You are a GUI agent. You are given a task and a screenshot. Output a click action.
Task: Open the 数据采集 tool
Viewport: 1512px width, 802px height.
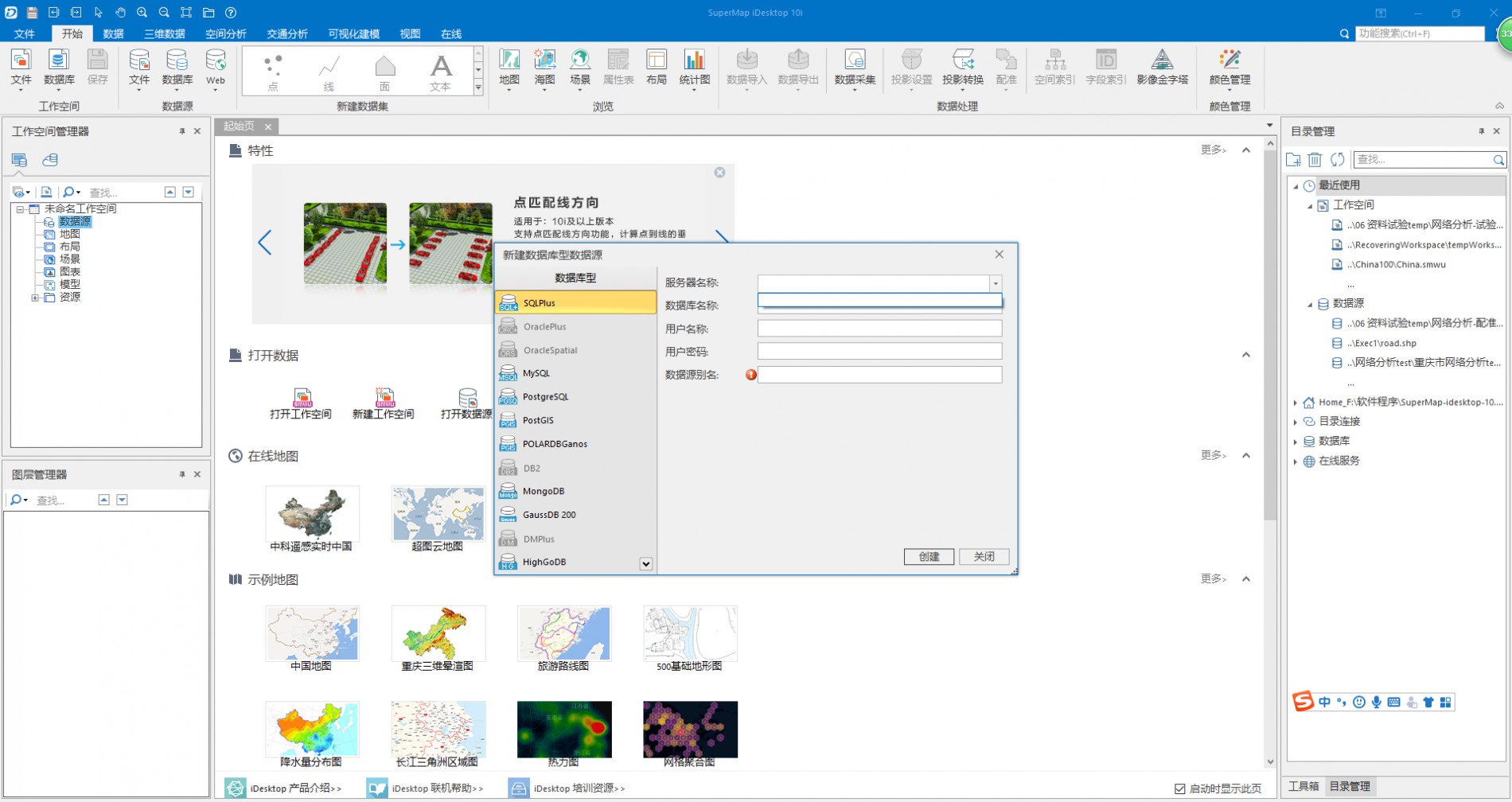855,68
